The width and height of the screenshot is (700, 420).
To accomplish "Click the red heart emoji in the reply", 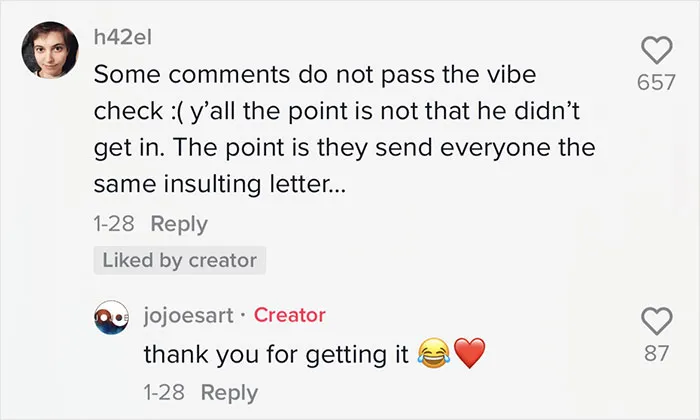I will point(470,353).
